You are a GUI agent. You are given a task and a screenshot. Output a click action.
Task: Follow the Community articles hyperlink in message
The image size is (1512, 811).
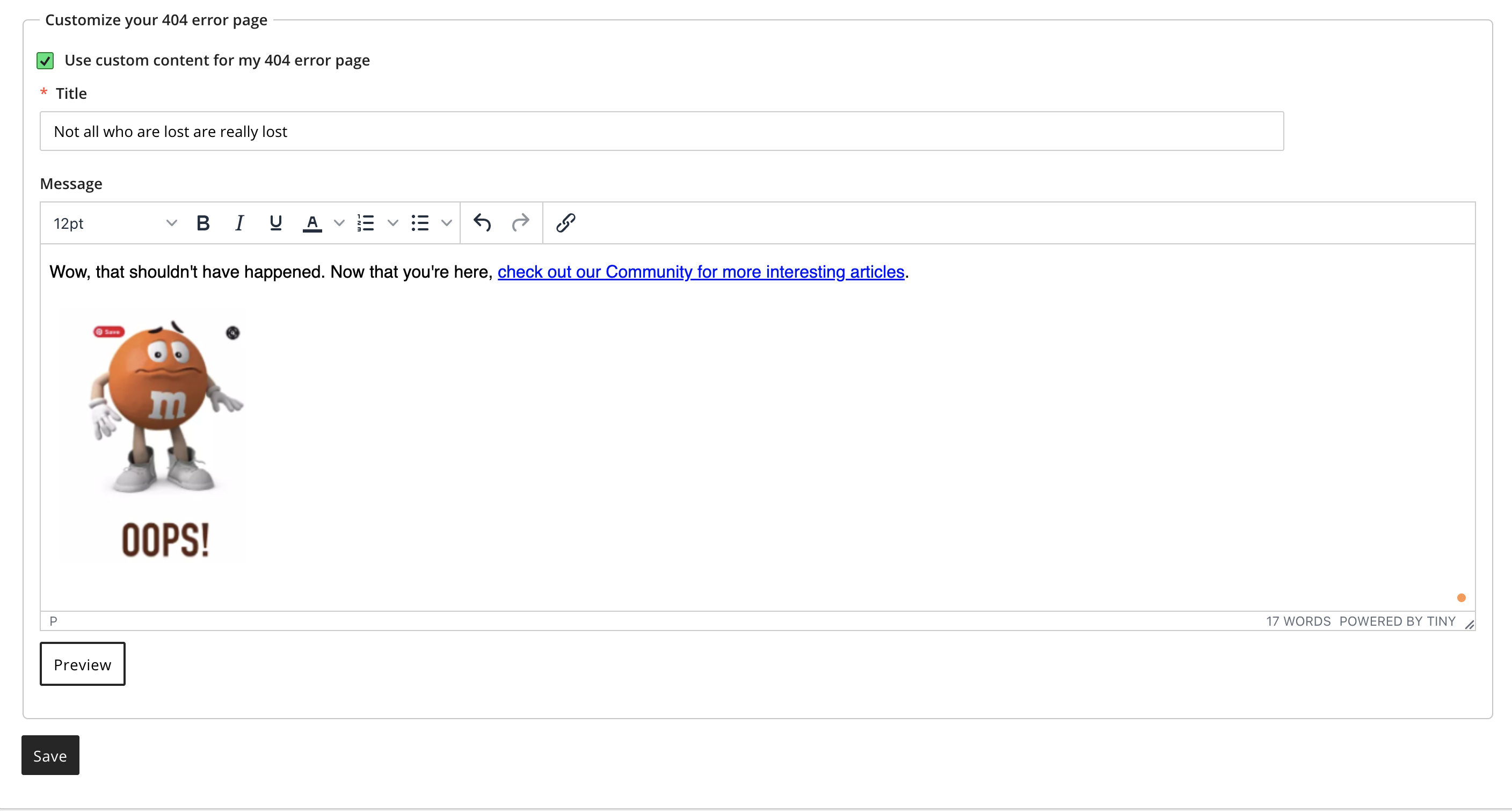pos(701,272)
